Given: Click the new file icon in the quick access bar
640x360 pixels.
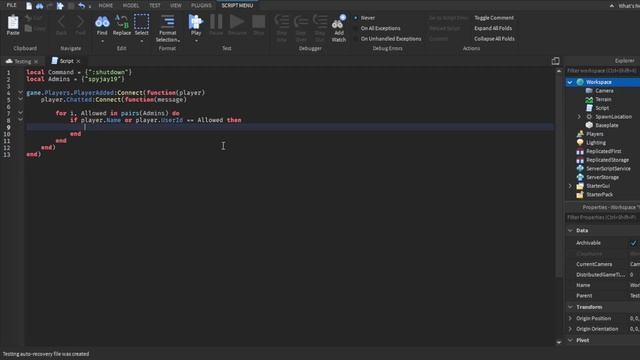Looking at the screenshot, I should pos(29,6).
